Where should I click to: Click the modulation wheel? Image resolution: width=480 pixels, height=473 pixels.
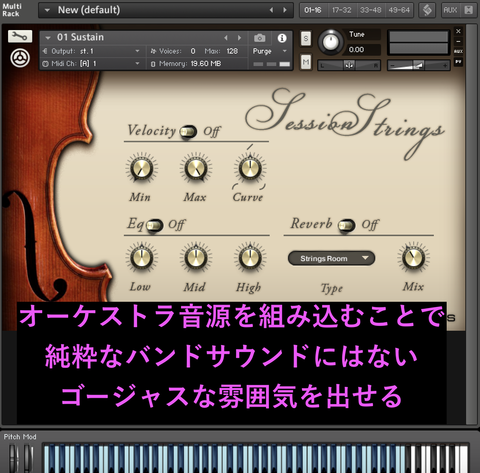28,458
